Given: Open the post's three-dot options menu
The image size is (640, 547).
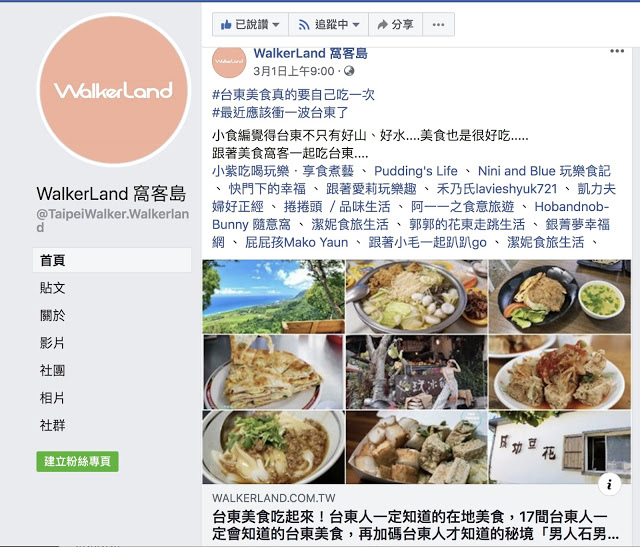Looking at the screenshot, I should tap(617, 51).
